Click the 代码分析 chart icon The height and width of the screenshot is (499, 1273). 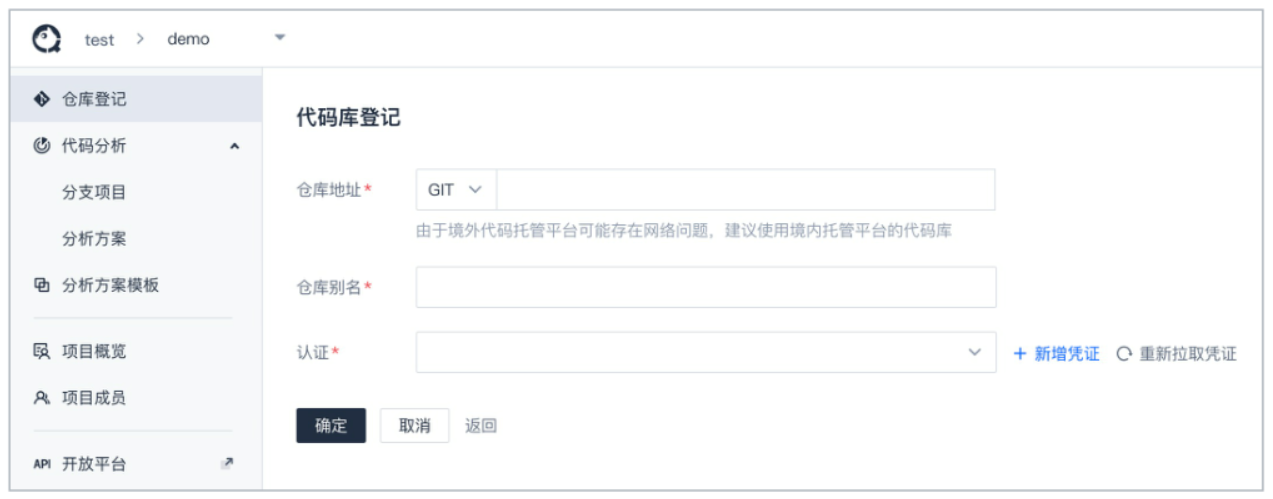tap(42, 146)
